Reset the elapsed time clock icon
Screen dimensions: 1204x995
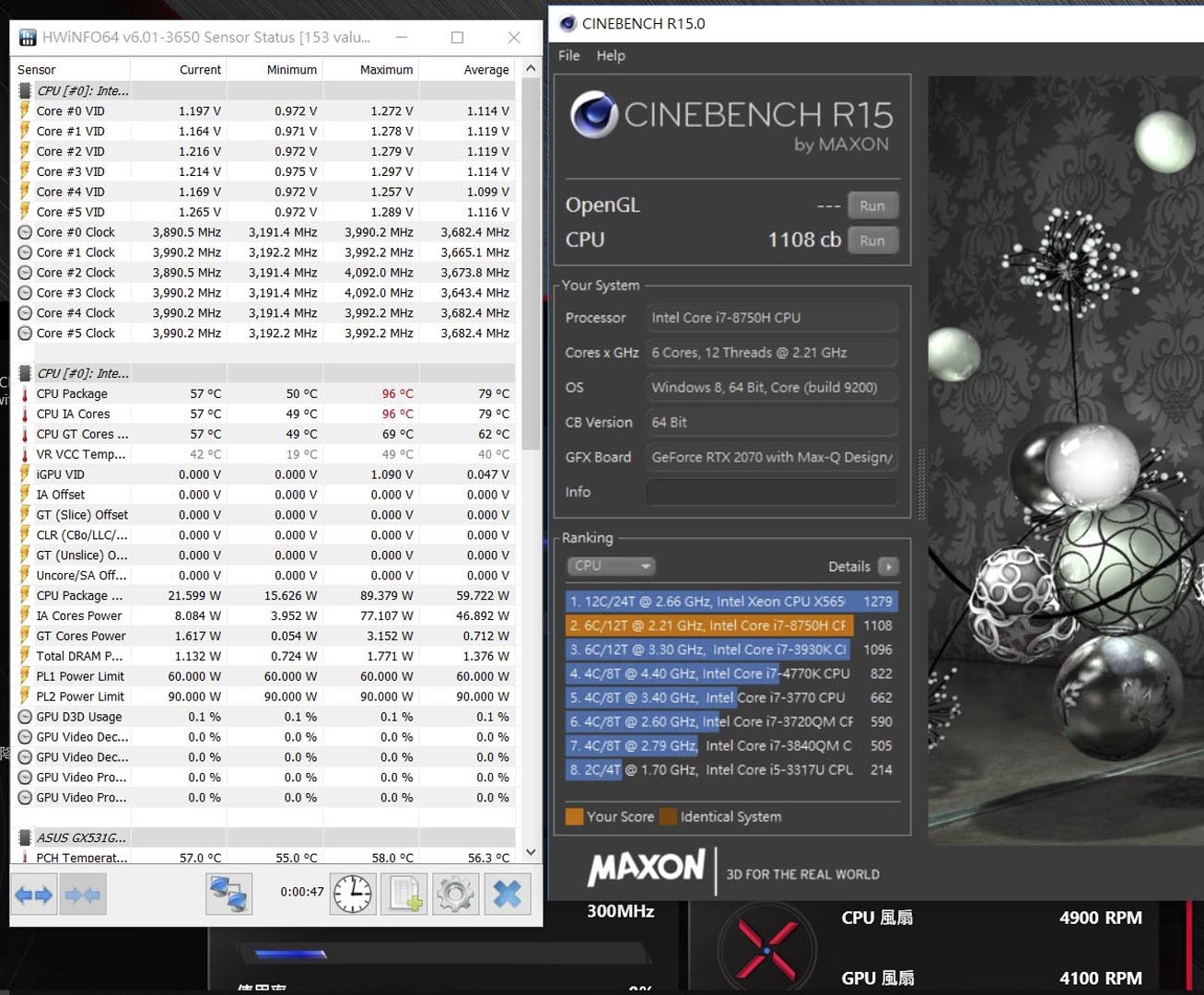(x=353, y=895)
